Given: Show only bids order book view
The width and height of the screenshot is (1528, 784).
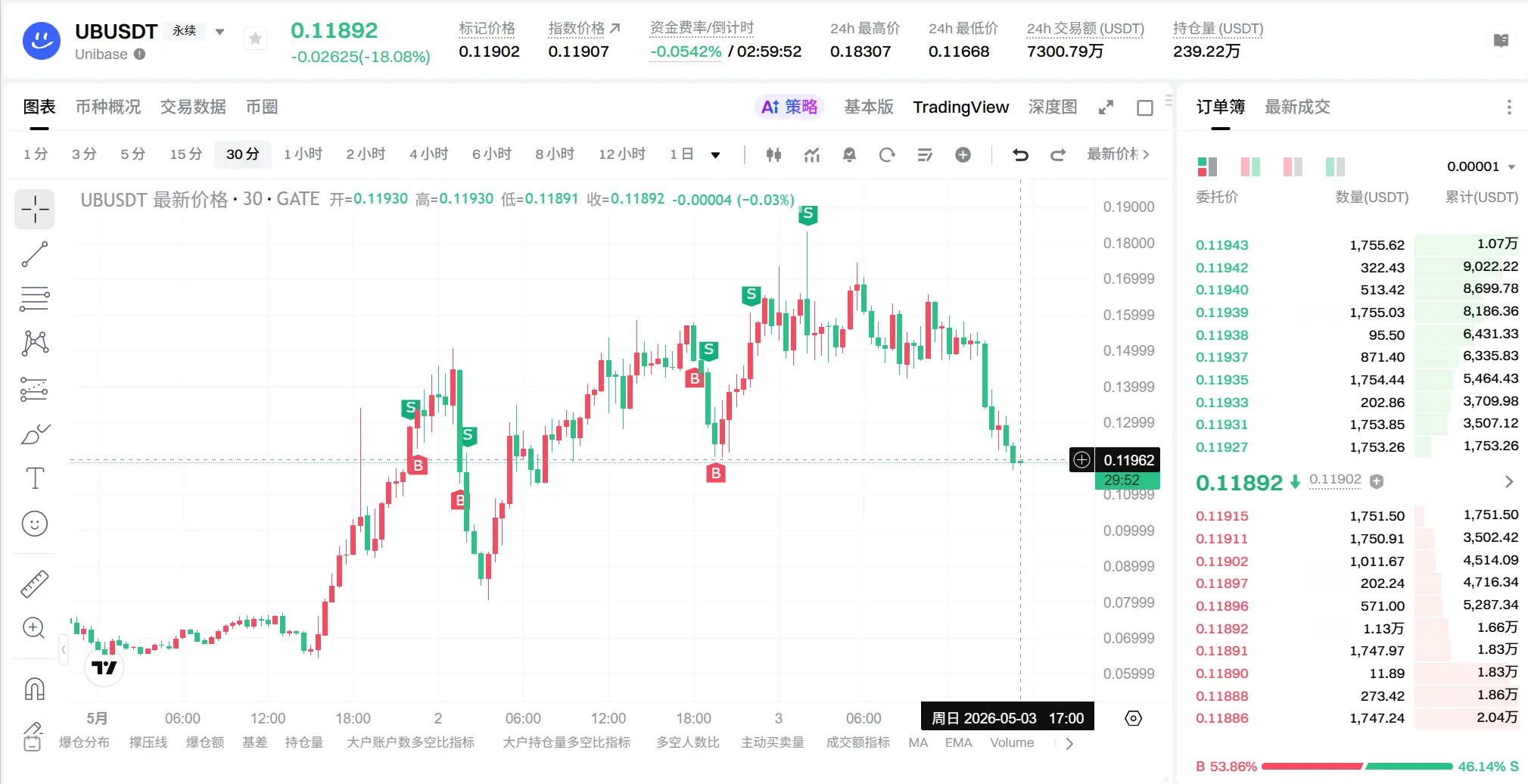Looking at the screenshot, I should coord(1335,166).
